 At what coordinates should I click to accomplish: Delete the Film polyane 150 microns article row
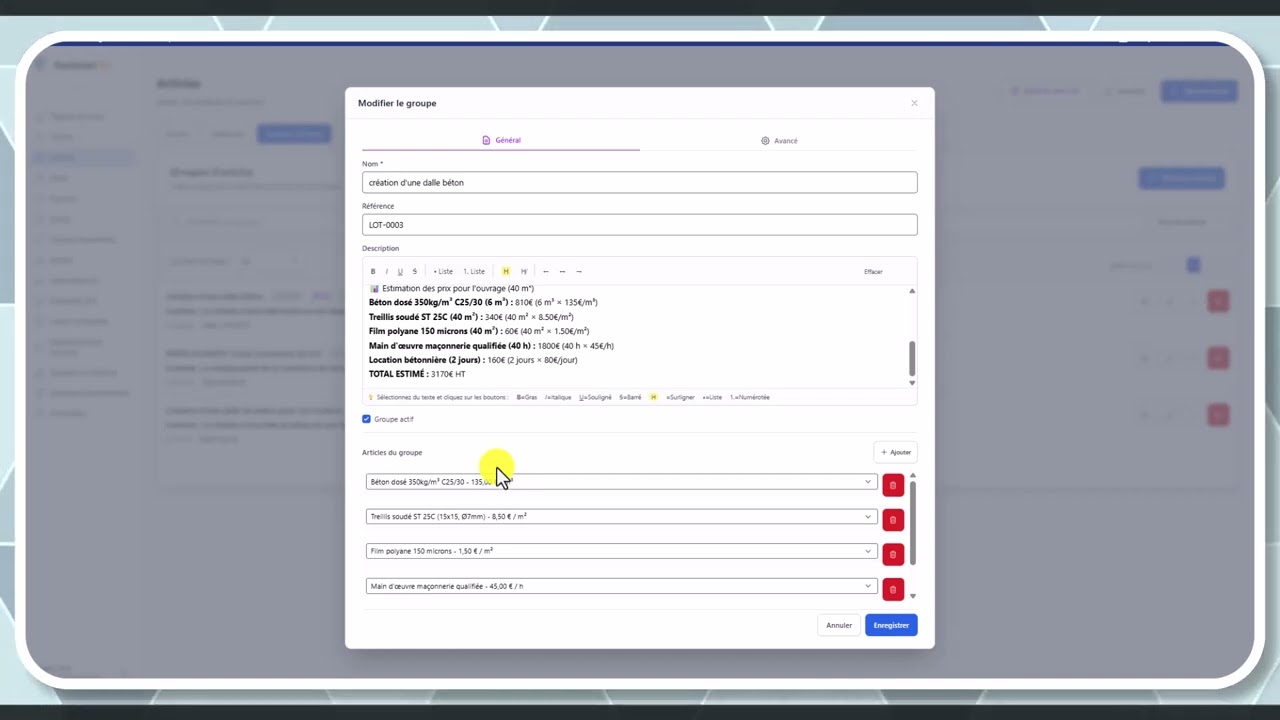pos(893,554)
